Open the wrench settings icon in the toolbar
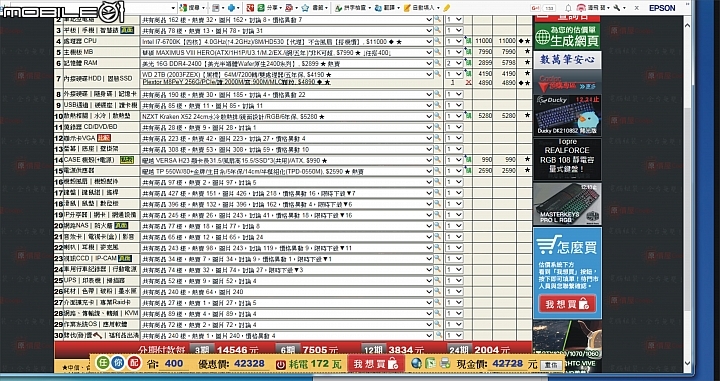 617,8
